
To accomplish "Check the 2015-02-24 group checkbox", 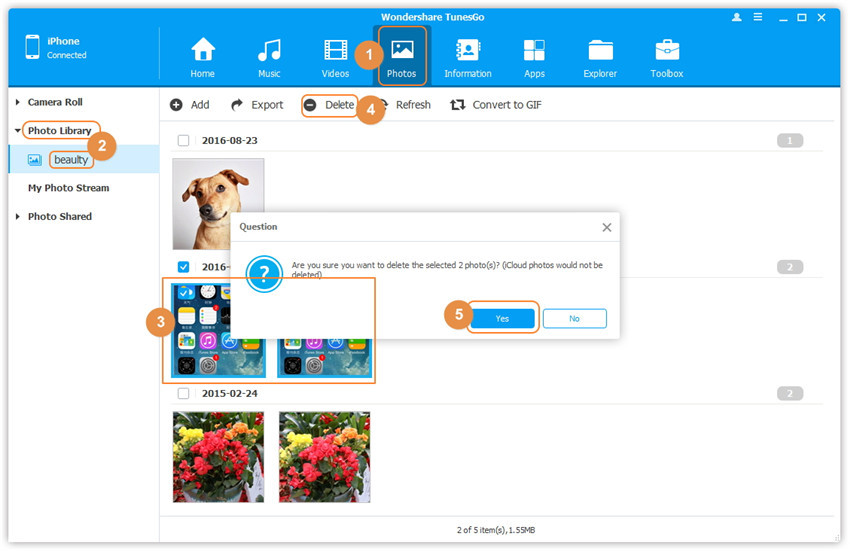I will click(183, 393).
